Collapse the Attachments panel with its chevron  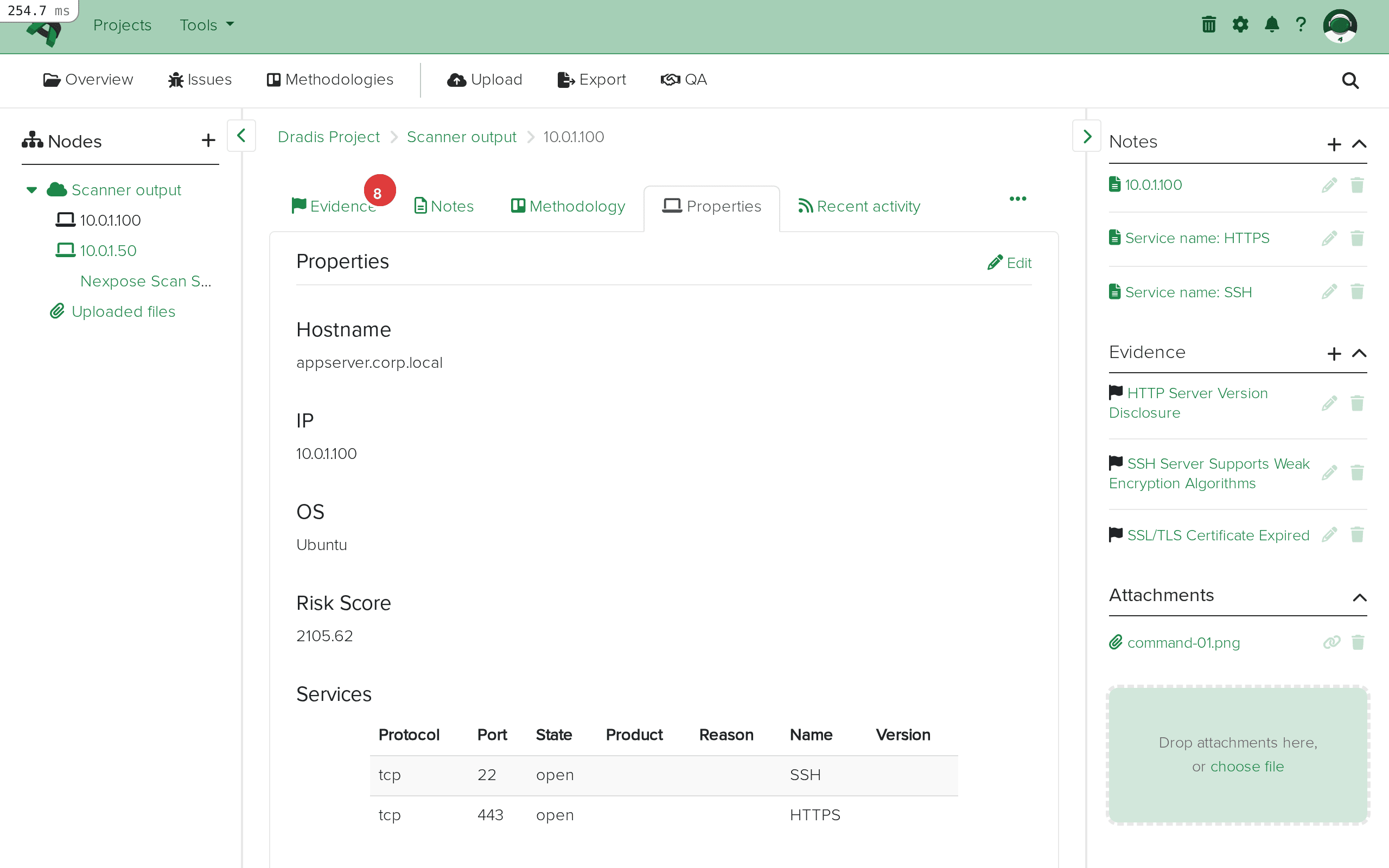[1360, 597]
